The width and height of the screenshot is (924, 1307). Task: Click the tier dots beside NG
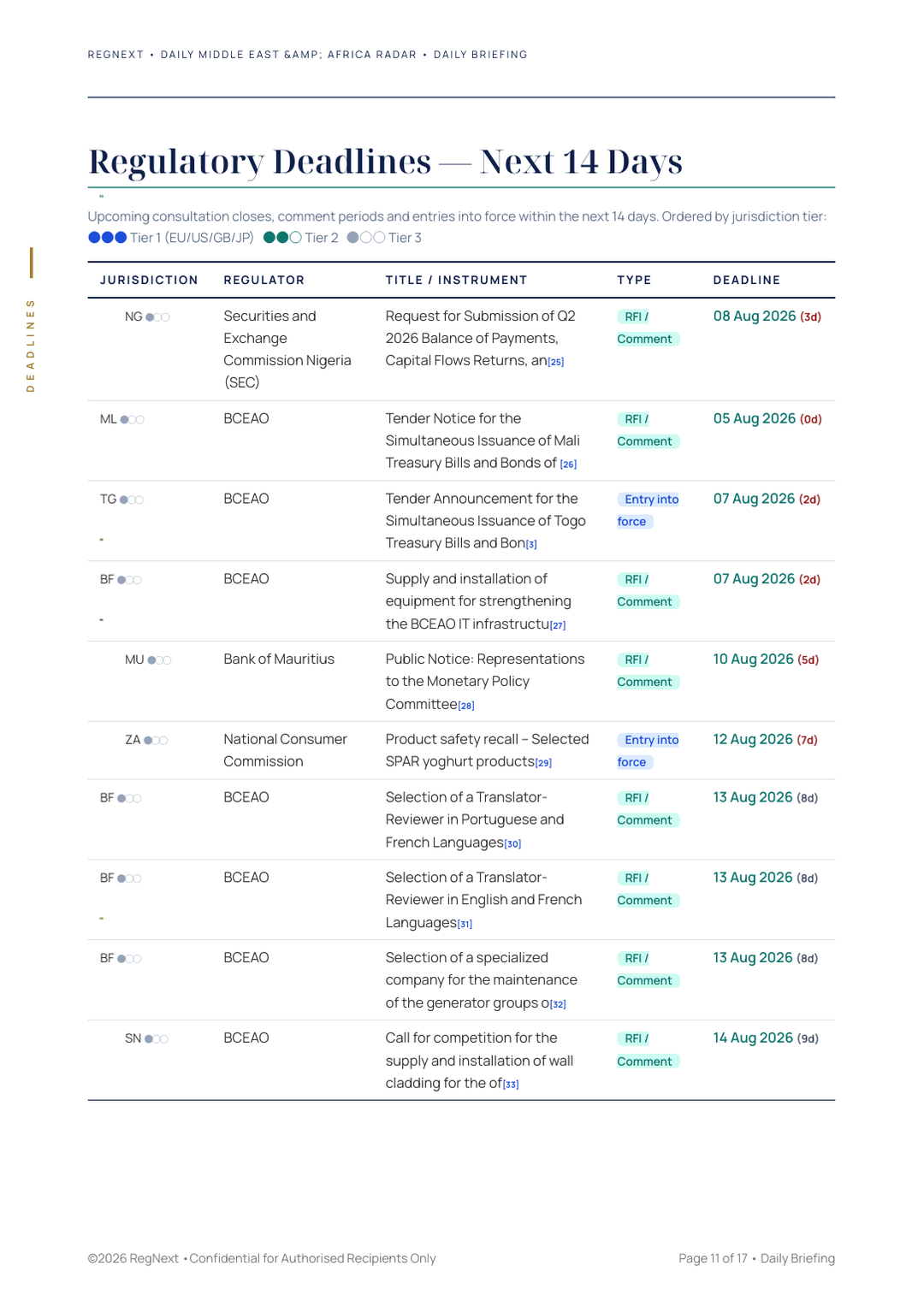157,317
